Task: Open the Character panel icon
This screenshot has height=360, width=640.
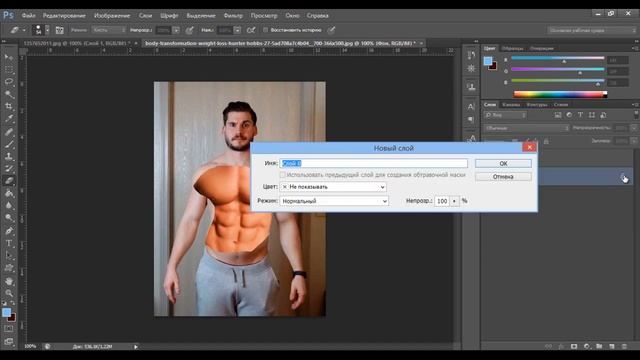Action: pyautogui.click(x=471, y=107)
